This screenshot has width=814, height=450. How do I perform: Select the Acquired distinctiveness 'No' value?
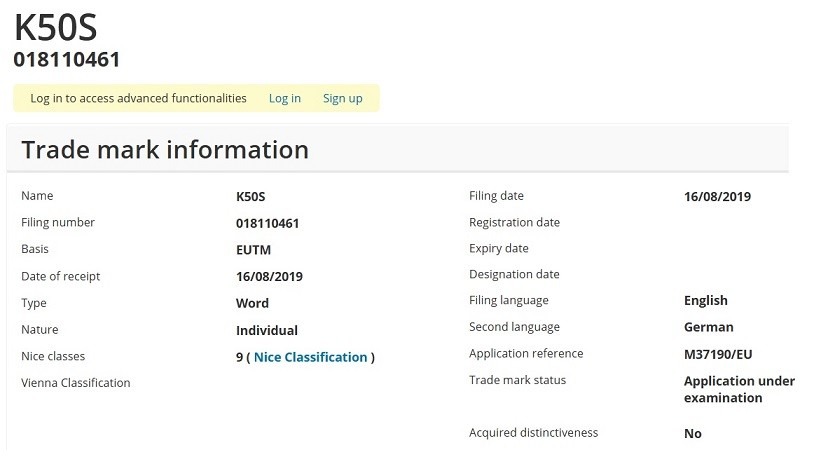[692, 434]
